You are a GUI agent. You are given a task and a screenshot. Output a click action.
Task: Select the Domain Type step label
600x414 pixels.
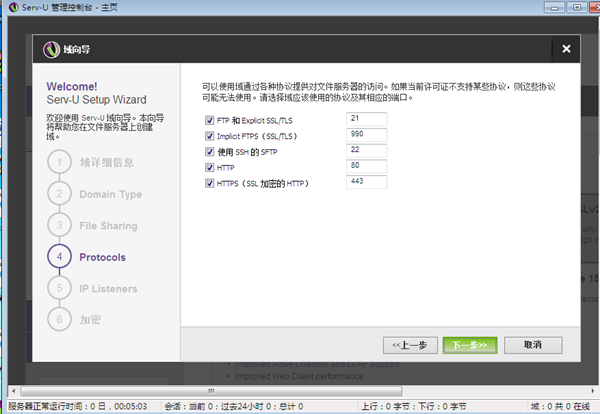111,194
